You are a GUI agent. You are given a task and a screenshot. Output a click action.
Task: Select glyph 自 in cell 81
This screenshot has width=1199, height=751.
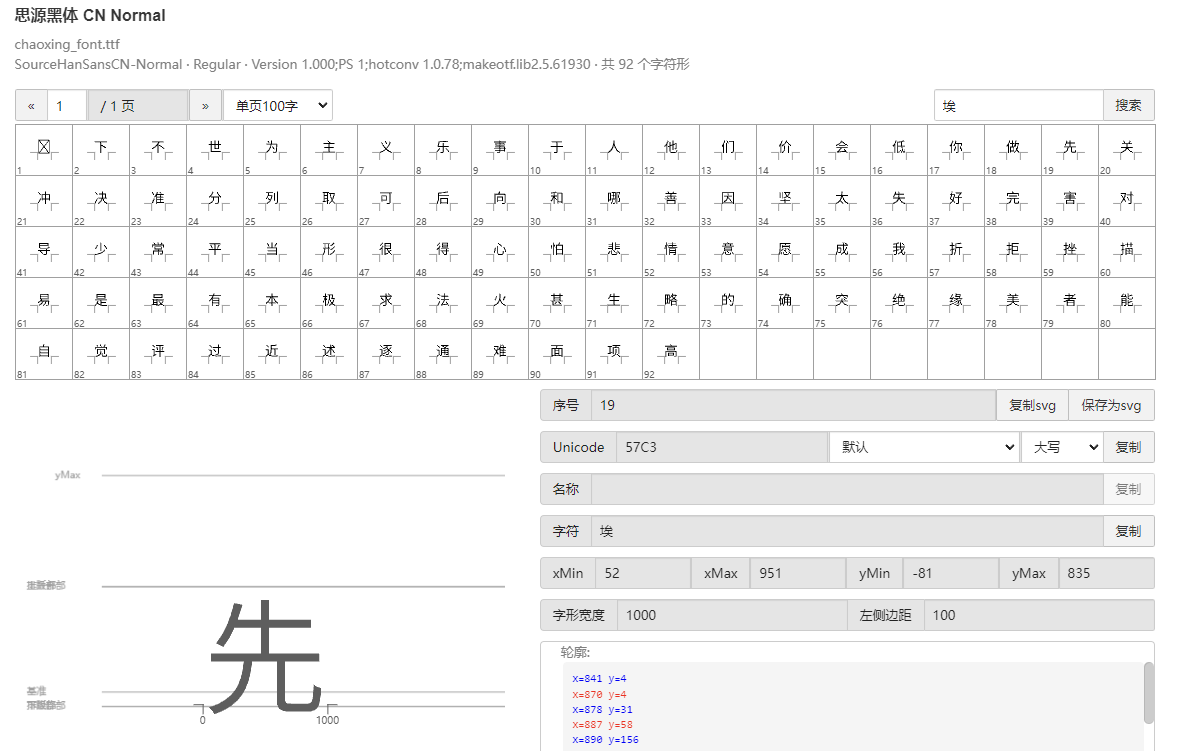tap(44, 355)
